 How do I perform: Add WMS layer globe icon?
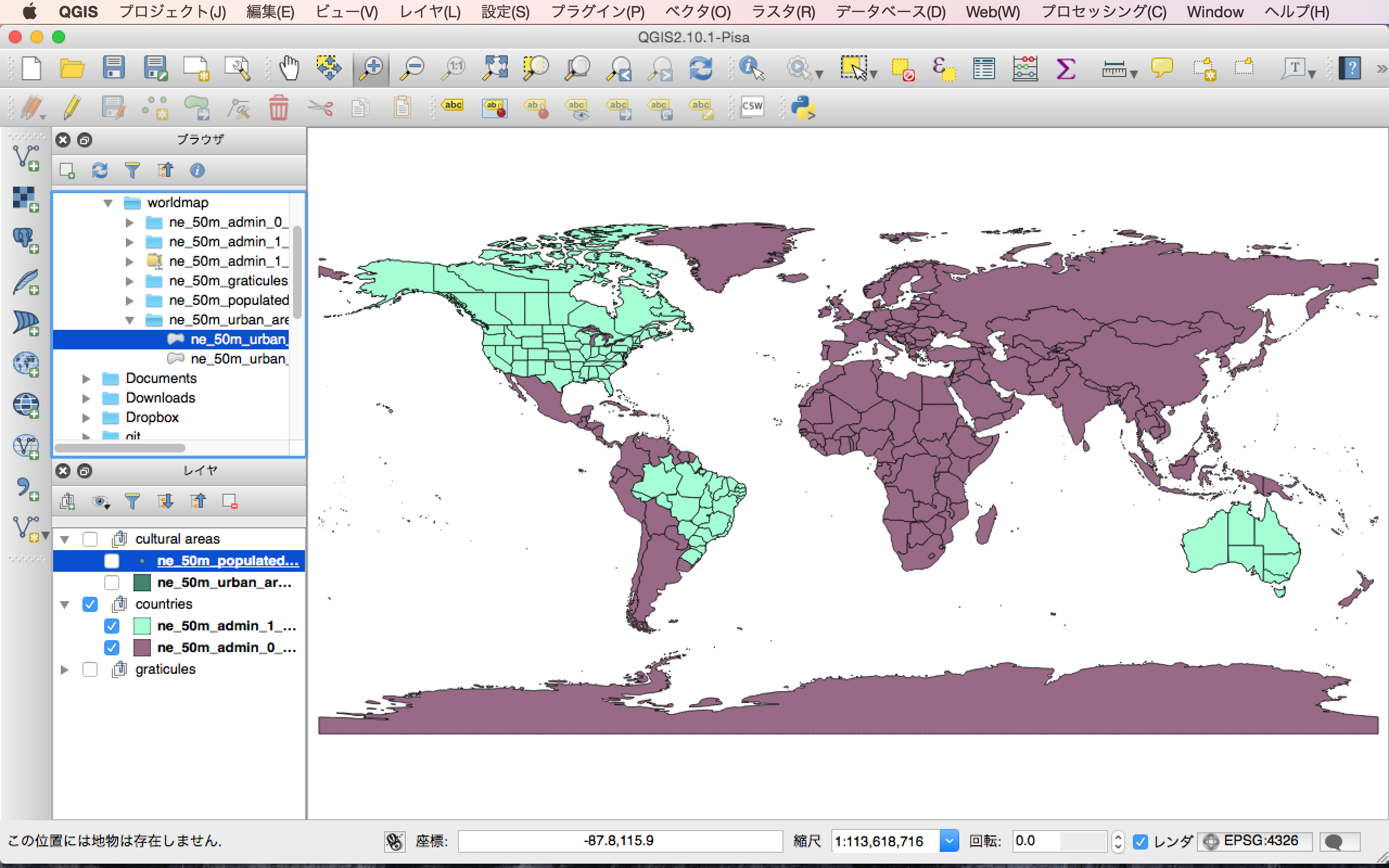click(x=27, y=364)
